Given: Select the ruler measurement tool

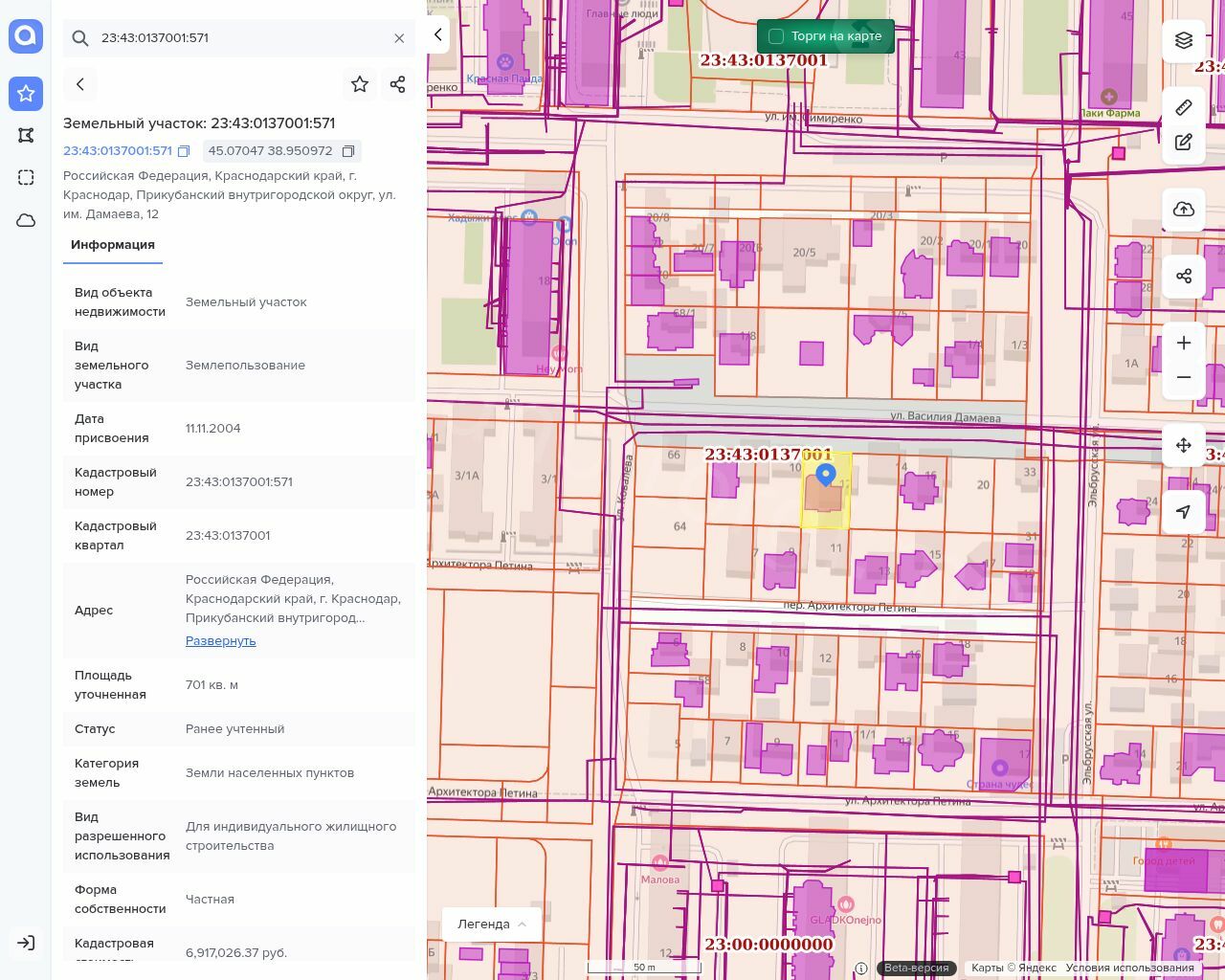Looking at the screenshot, I should pyautogui.click(x=1184, y=107).
